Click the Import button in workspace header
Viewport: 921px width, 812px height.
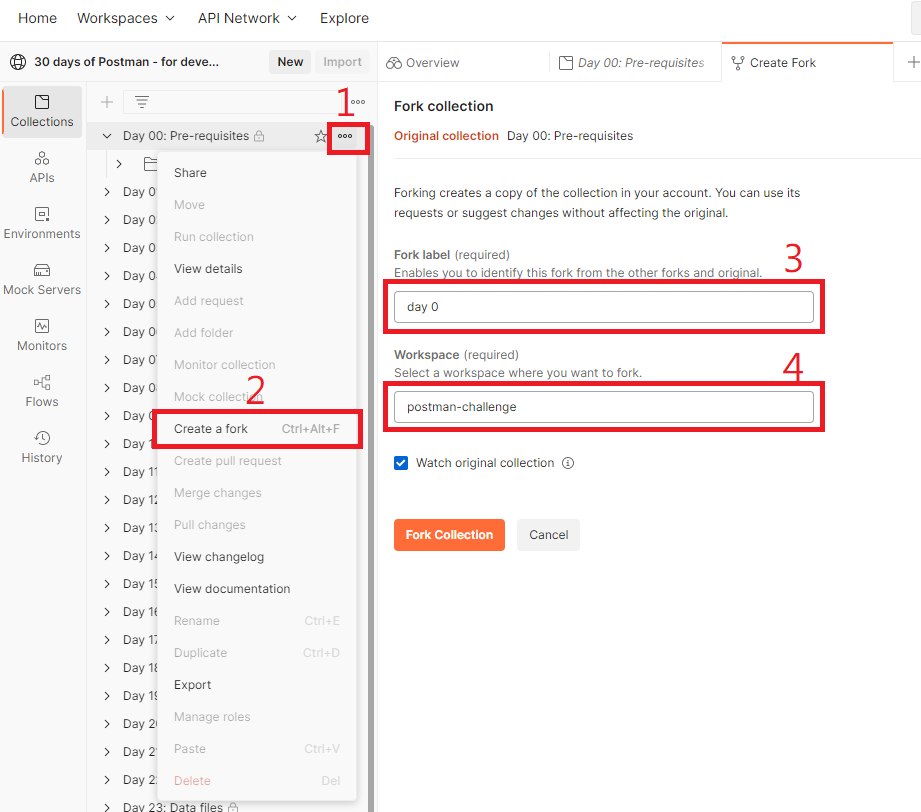tap(342, 62)
